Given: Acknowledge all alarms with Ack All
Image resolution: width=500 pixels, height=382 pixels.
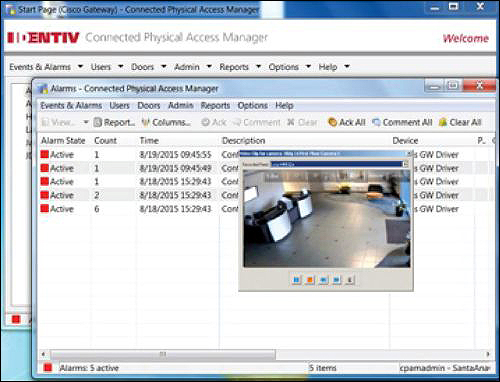Looking at the screenshot, I should tap(347, 123).
